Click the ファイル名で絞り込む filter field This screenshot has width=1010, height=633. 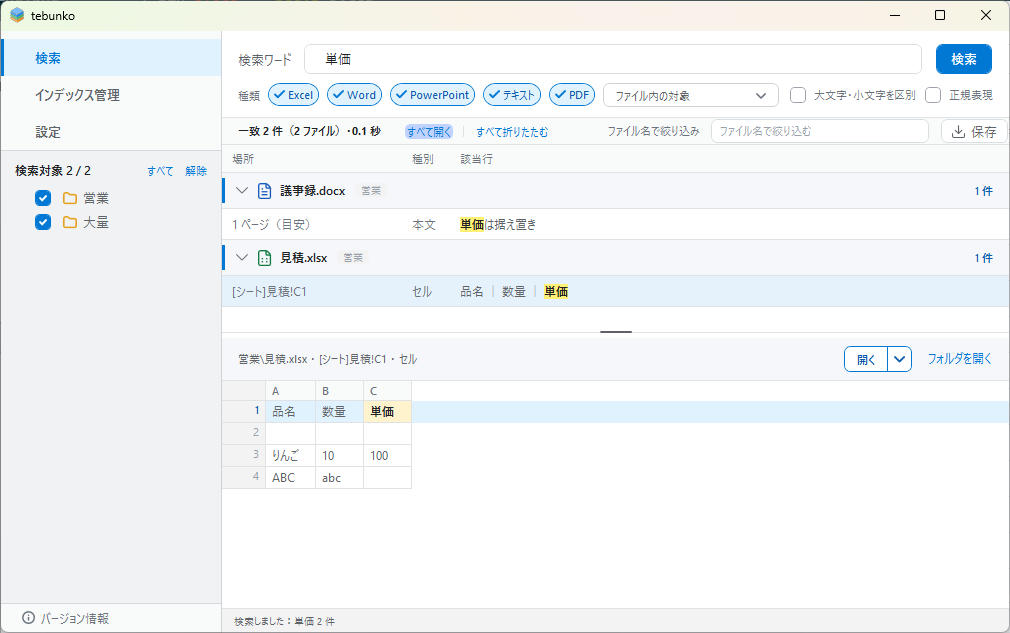[x=819, y=131]
